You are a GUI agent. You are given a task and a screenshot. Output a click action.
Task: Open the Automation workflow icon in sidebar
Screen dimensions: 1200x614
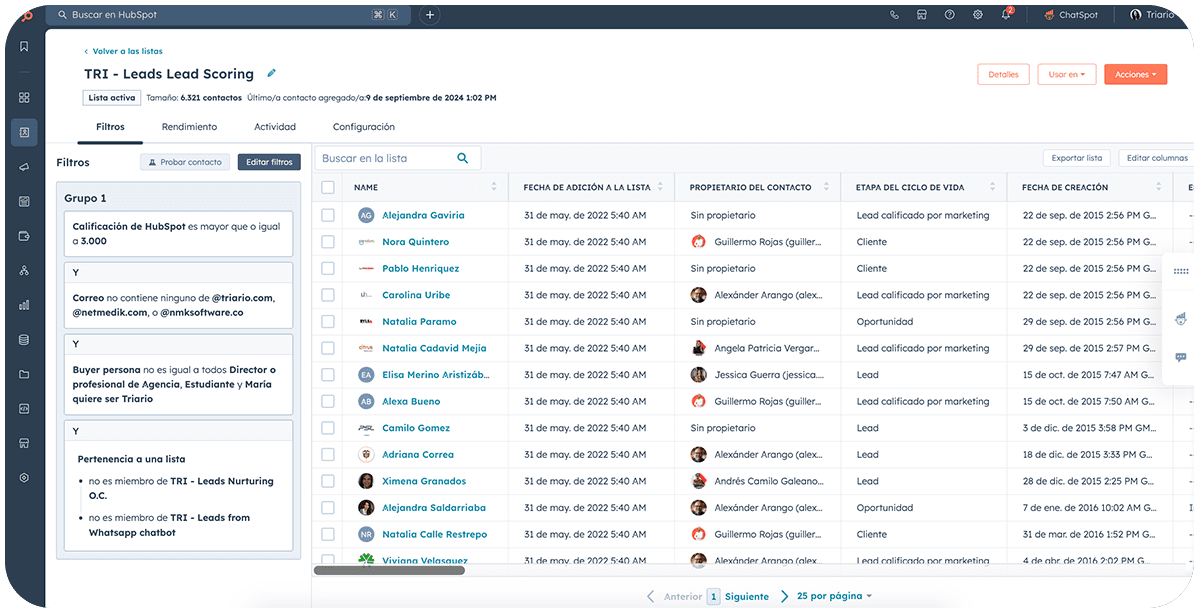[24, 271]
